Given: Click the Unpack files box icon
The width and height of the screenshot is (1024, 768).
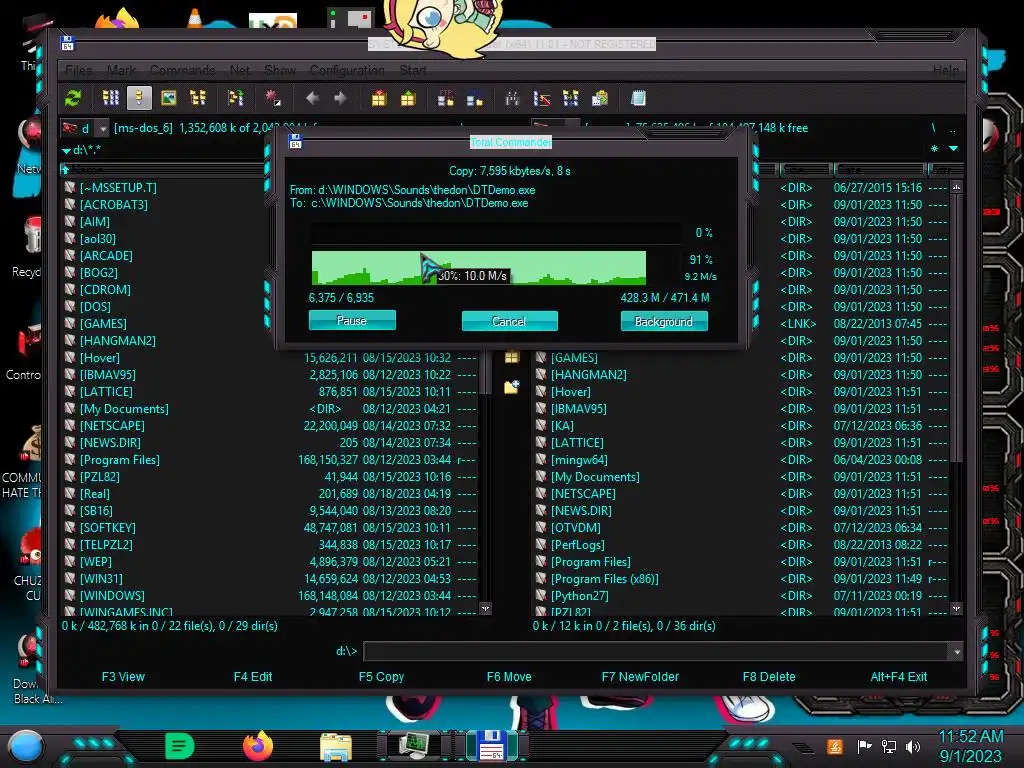Looking at the screenshot, I should [408, 99].
